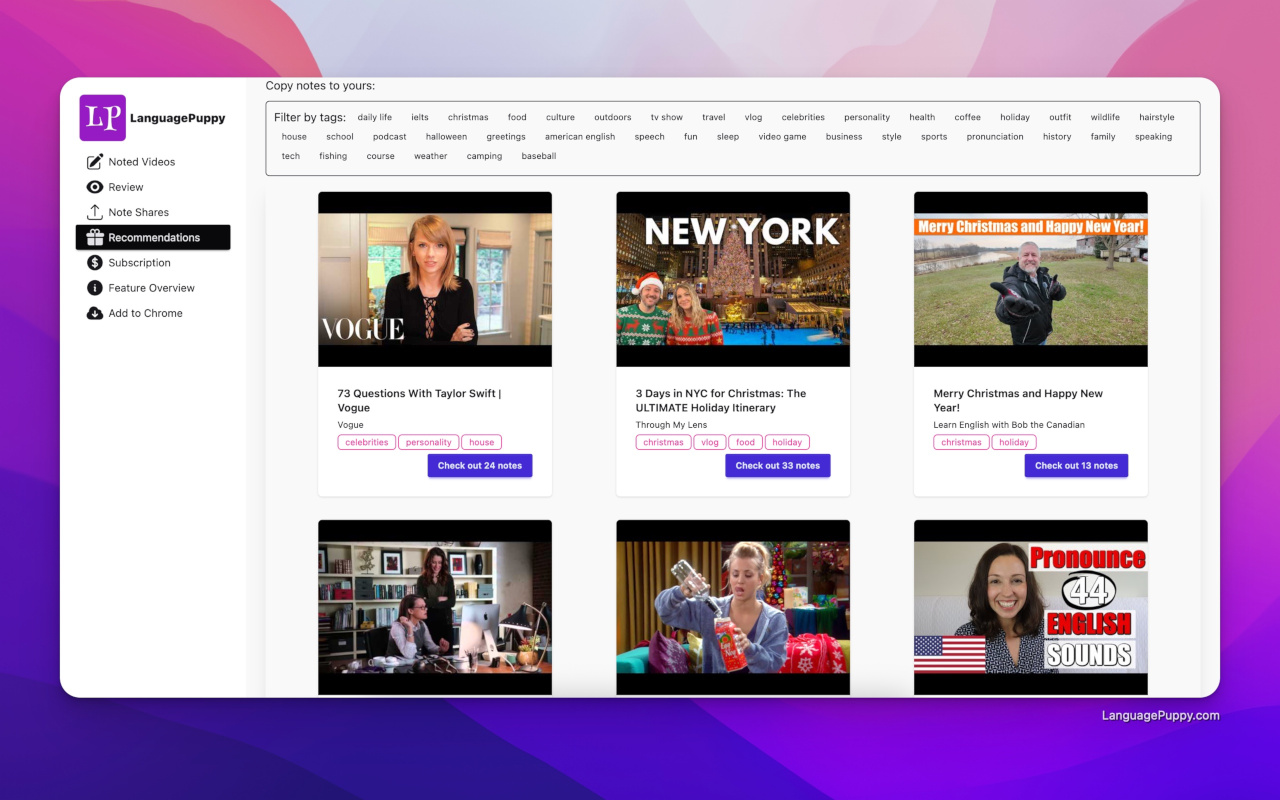Select the Recommendations gift icon
The height and width of the screenshot is (800, 1280).
tap(95, 237)
